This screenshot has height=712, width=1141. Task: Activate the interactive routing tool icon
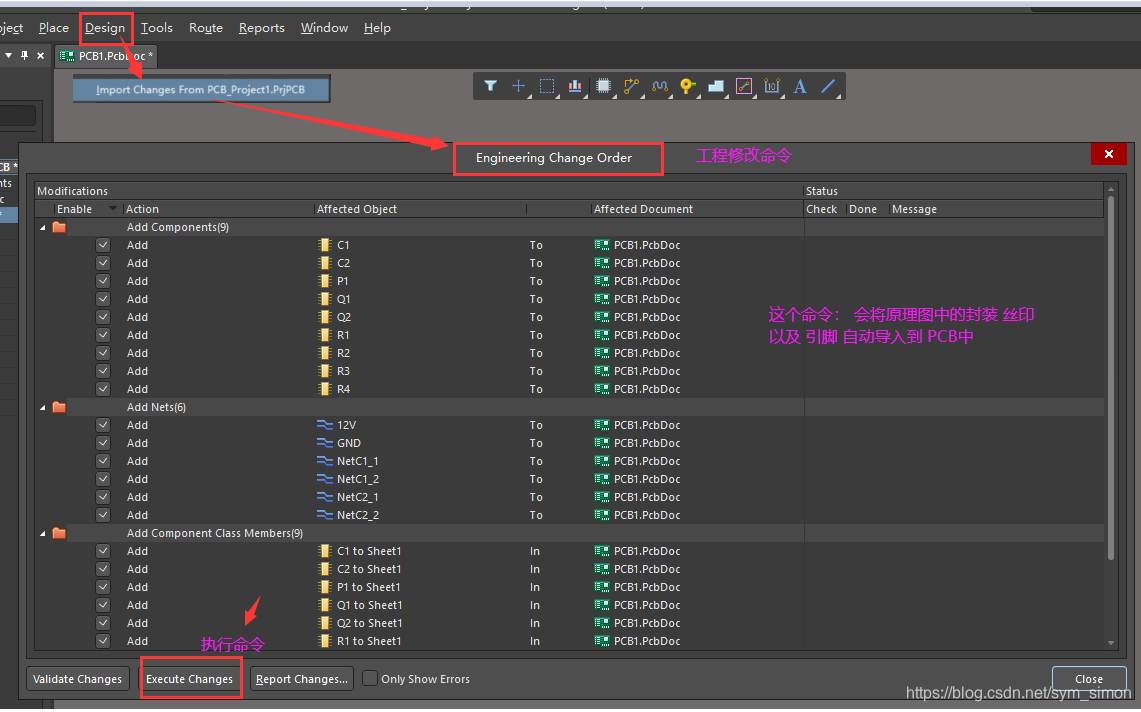(631, 87)
